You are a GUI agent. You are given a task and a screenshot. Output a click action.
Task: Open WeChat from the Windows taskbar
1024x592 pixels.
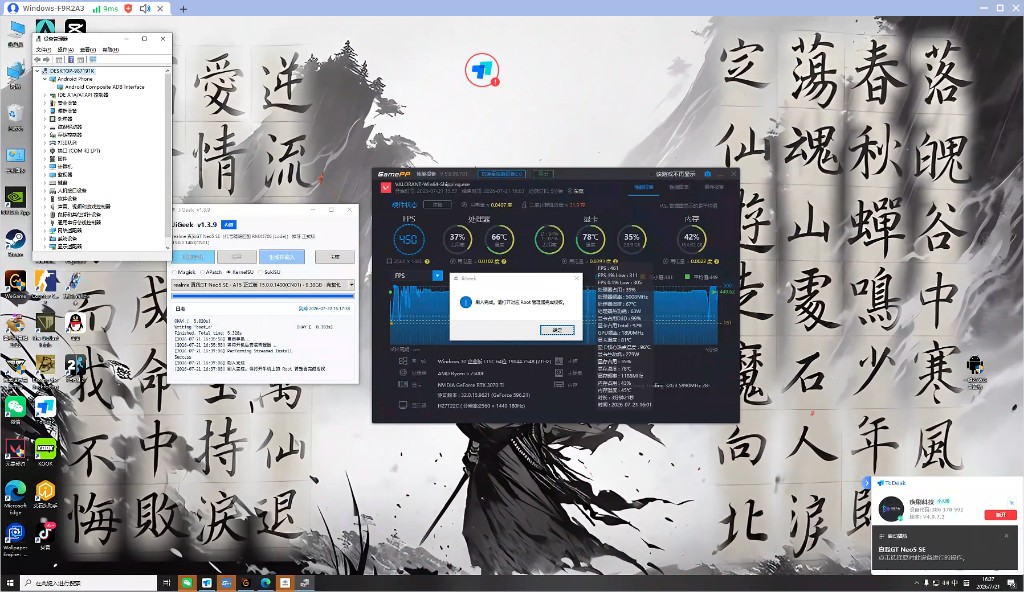click(x=187, y=583)
